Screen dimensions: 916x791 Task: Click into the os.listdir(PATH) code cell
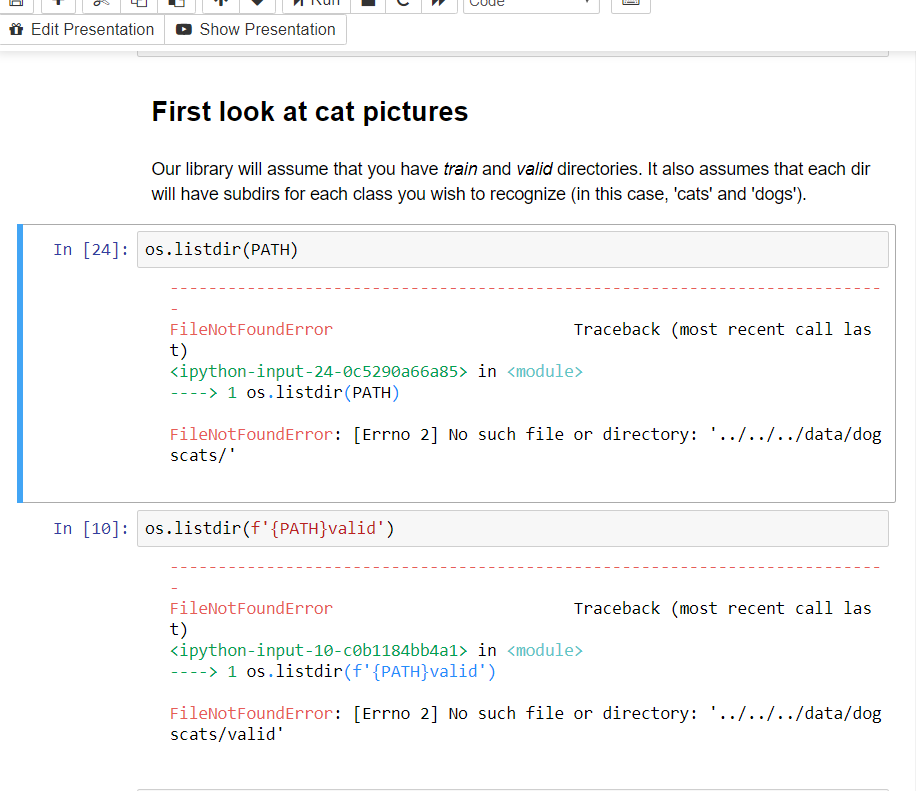(x=512, y=250)
